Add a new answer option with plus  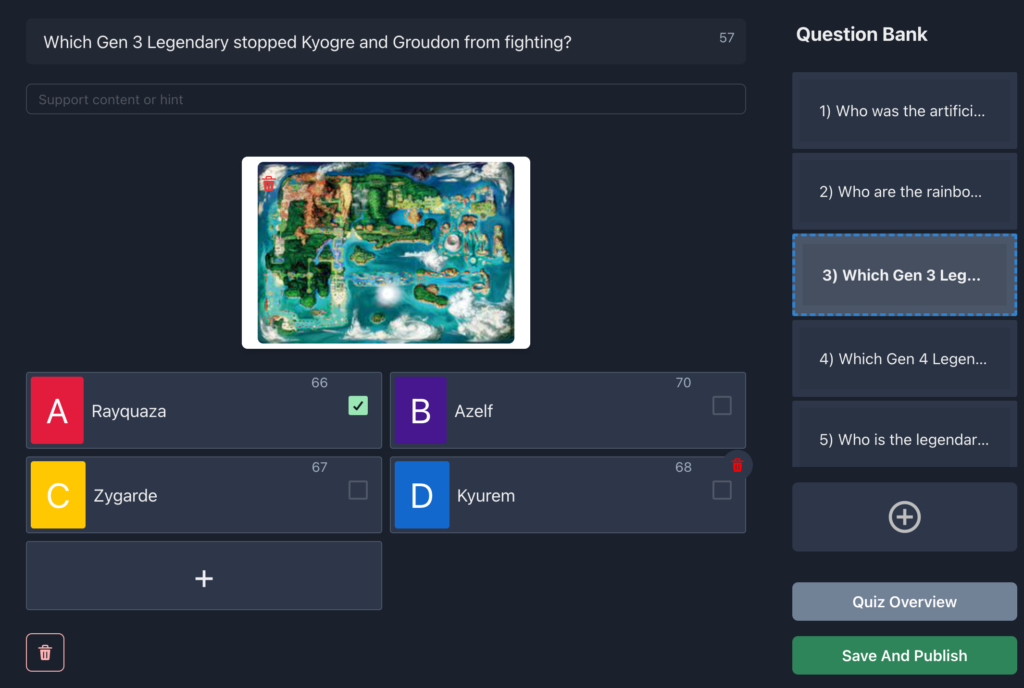204,576
